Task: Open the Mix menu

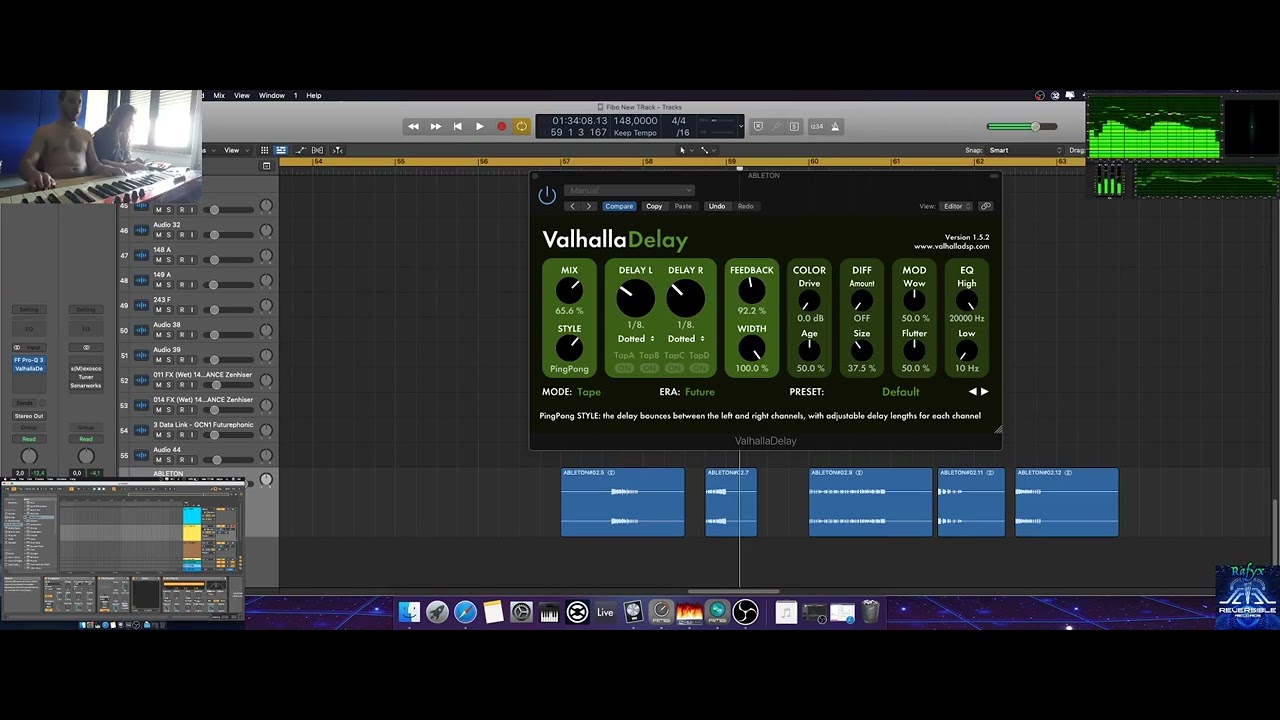Action: 219,96
